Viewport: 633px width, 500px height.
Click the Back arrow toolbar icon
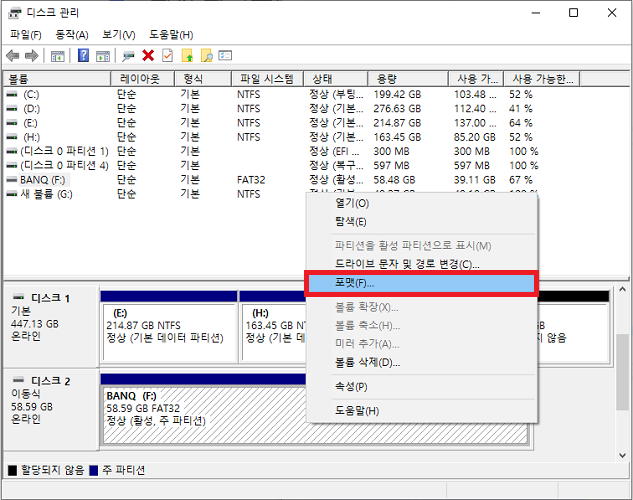[x=13, y=56]
